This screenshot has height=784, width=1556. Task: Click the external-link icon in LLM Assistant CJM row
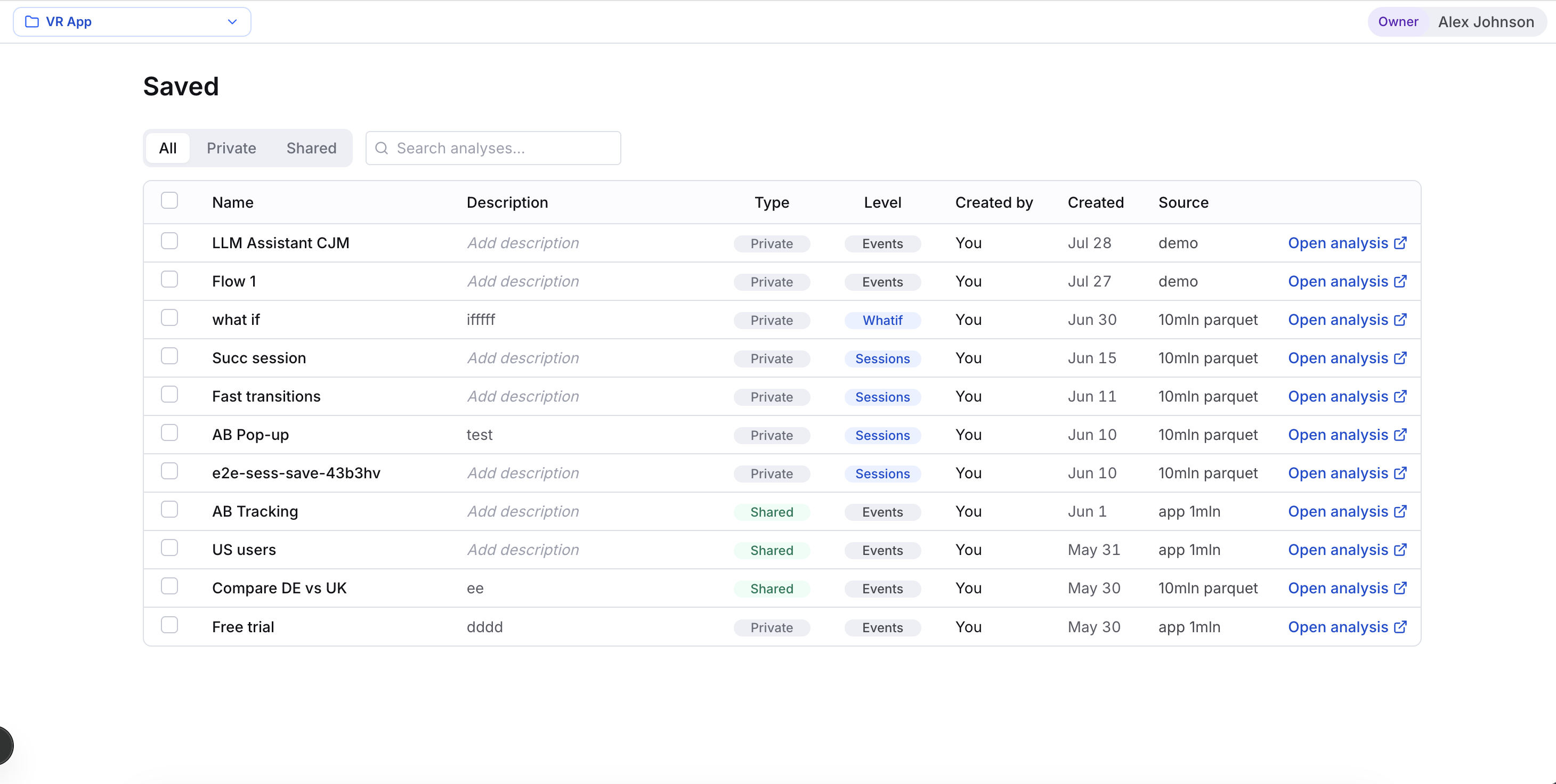click(x=1400, y=243)
